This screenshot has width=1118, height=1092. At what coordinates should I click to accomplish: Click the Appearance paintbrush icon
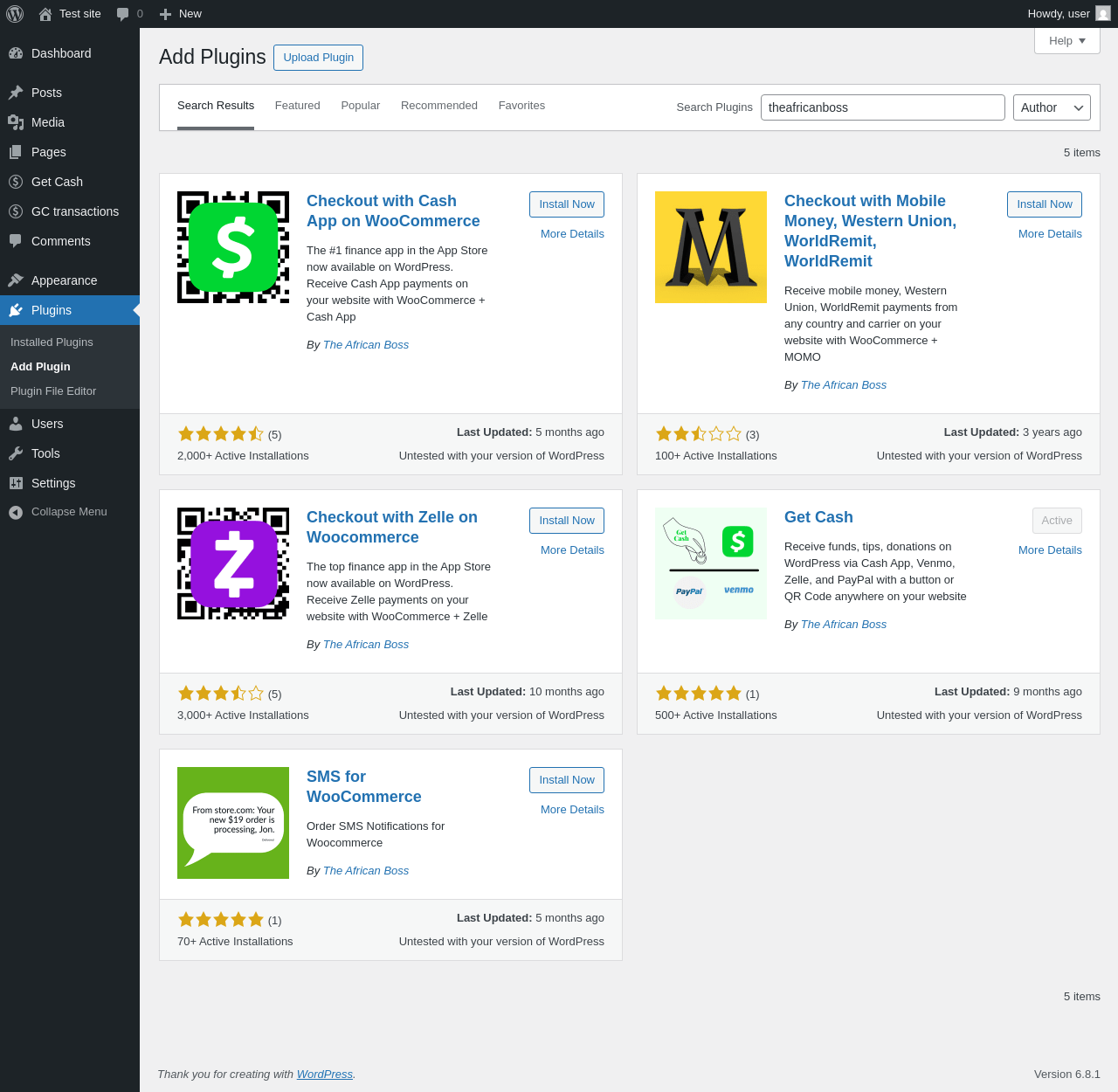(16, 280)
